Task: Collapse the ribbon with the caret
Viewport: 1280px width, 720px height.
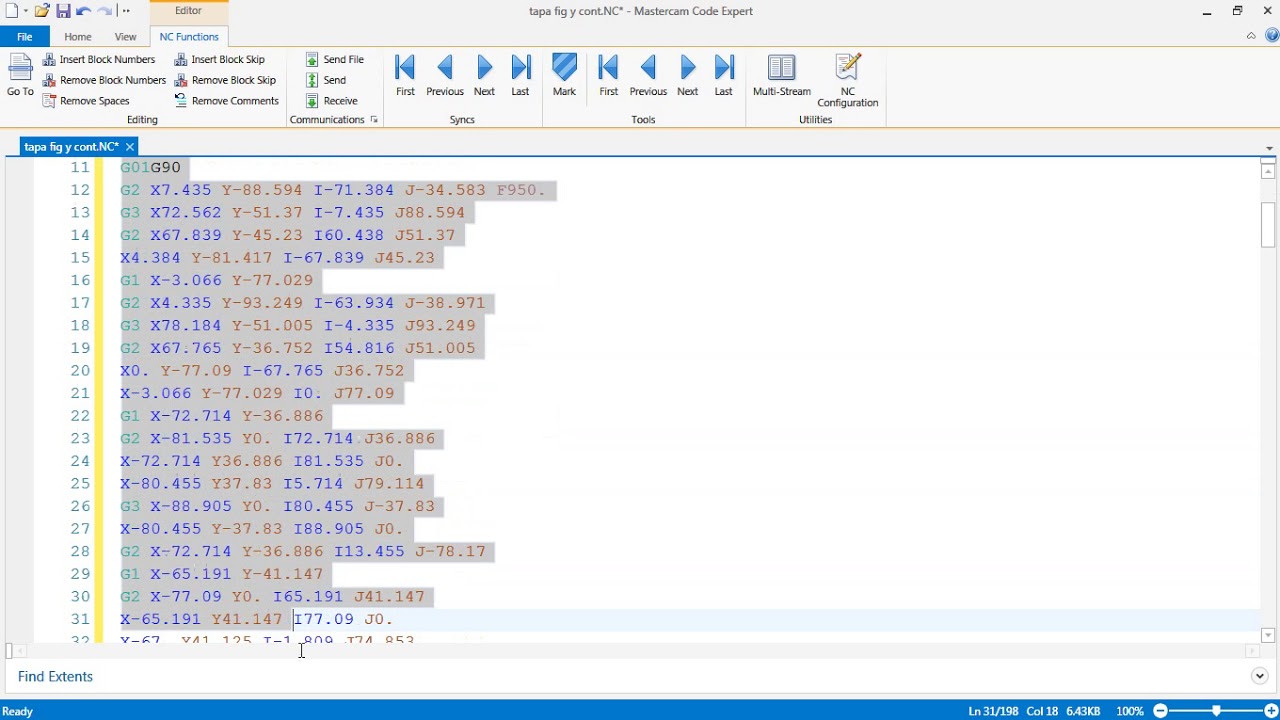Action: 1251,36
